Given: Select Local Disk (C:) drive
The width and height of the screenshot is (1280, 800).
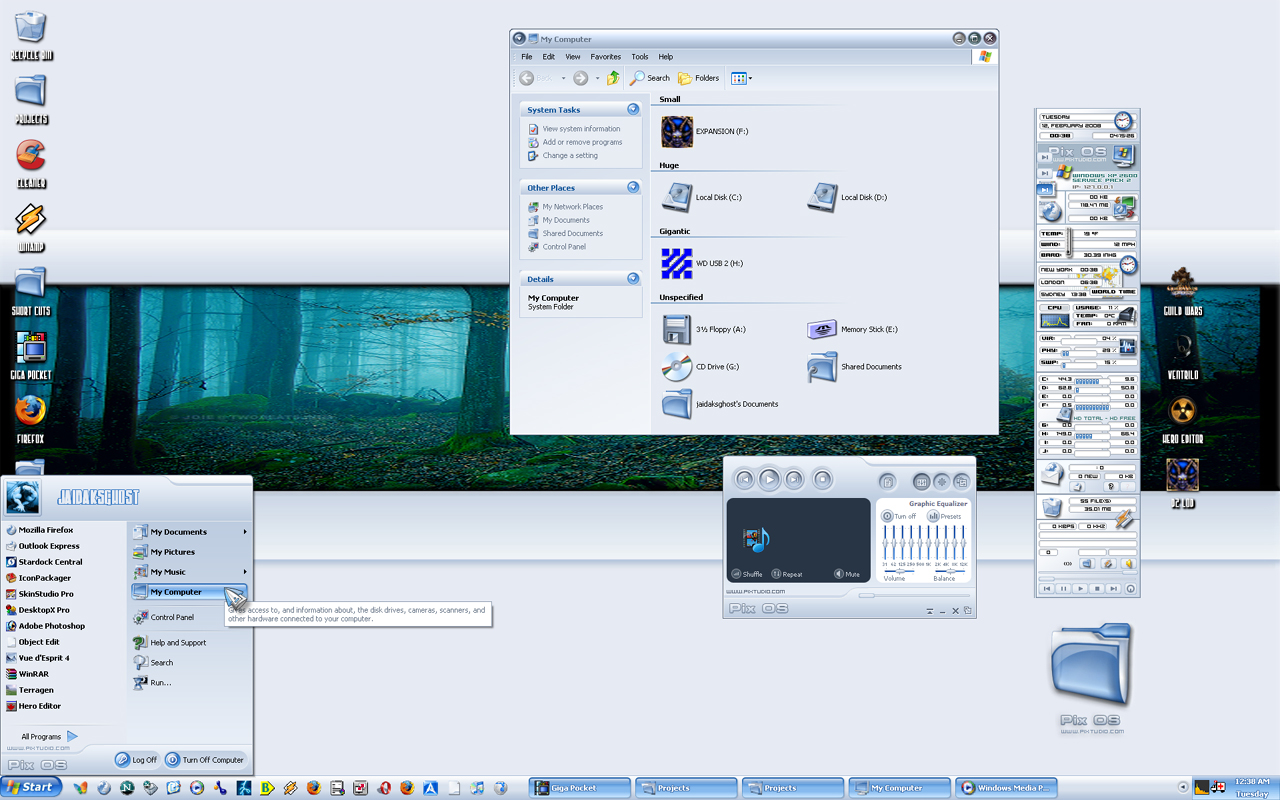Looking at the screenshot, I should [x=701, y=197].
